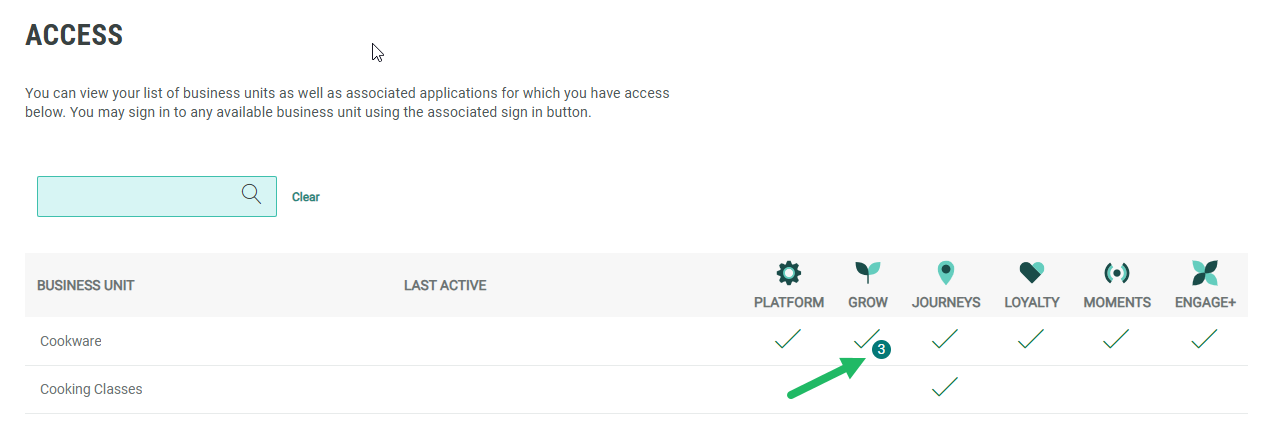
Task: Click Cookware's Loyalty checkmark
Action: [1031, 340]
